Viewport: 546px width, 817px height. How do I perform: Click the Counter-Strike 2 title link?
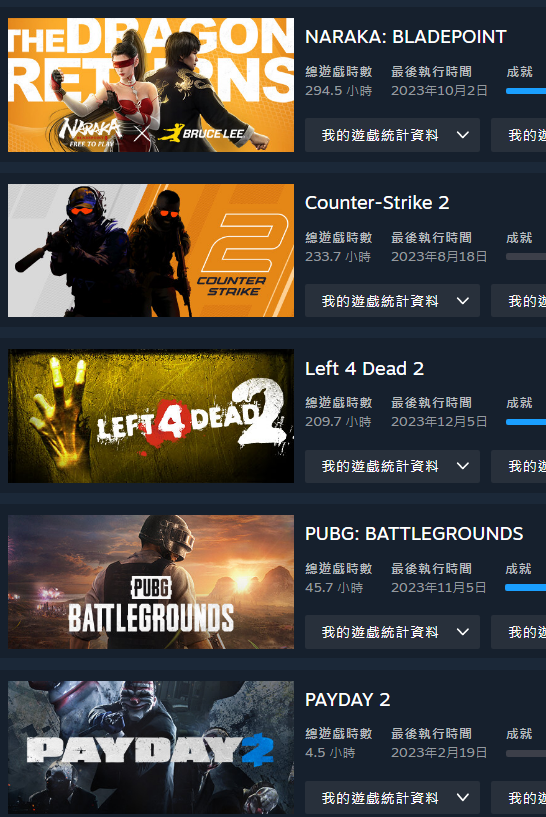coord(377,203)
